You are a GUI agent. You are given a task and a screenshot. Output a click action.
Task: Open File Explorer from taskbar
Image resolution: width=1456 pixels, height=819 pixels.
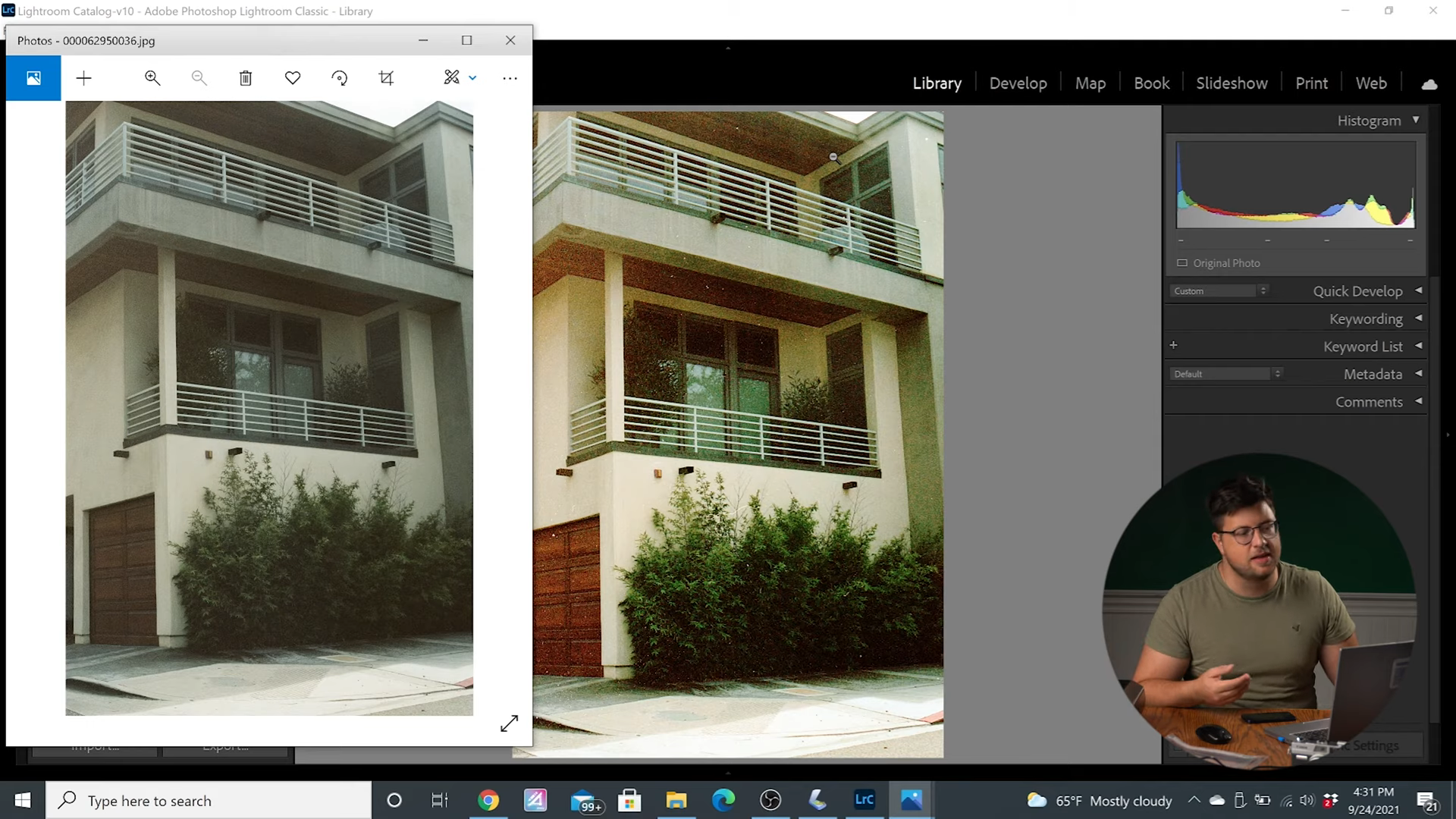click(x=676, y=800)
